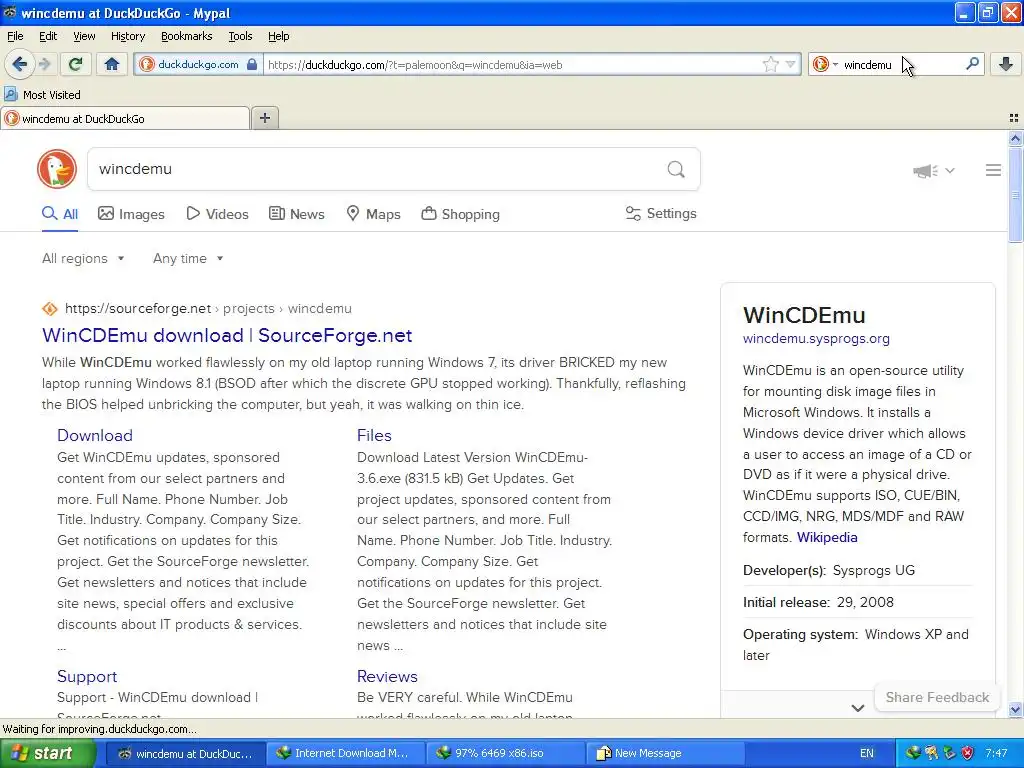
Task: Switch to News results
Action: [297, 214]
